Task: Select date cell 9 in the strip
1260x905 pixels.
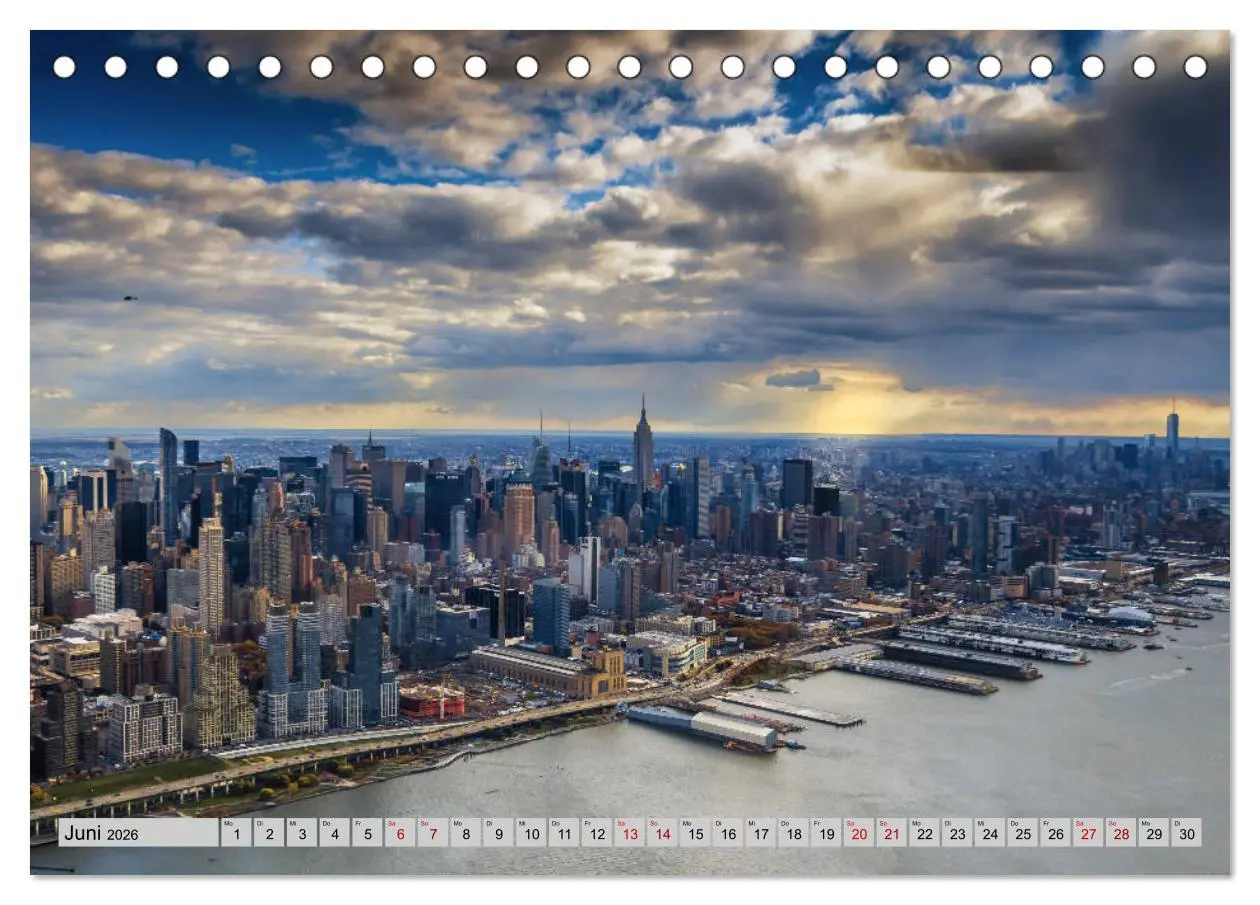Action: pyautogui.click(x=498, y=833)
